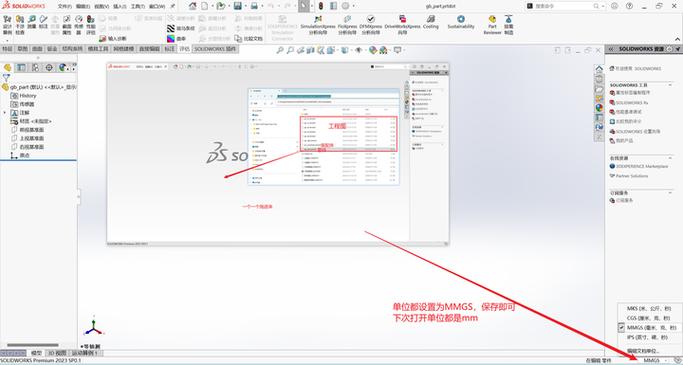Open the user login account icon

pyautogui.click(x=614, y=6)
